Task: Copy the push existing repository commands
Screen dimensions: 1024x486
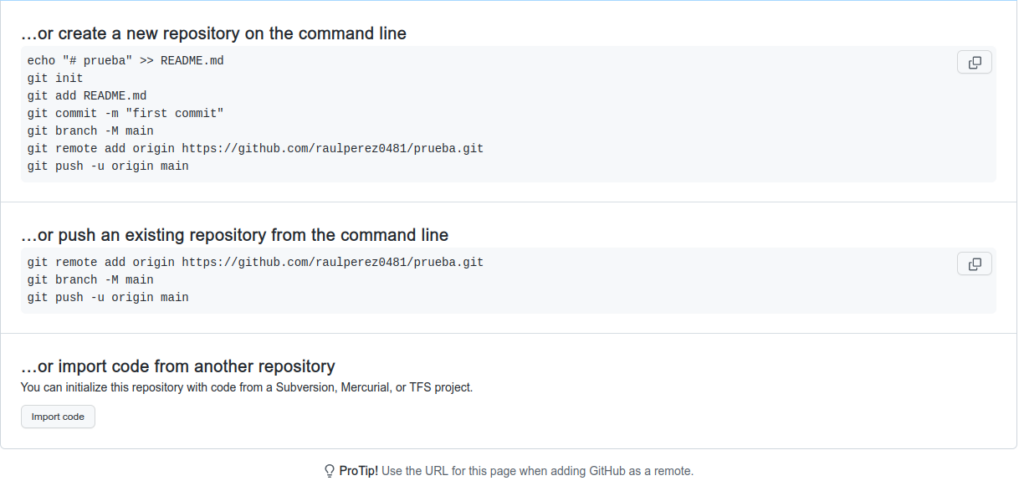Action: tap(974, 264)
